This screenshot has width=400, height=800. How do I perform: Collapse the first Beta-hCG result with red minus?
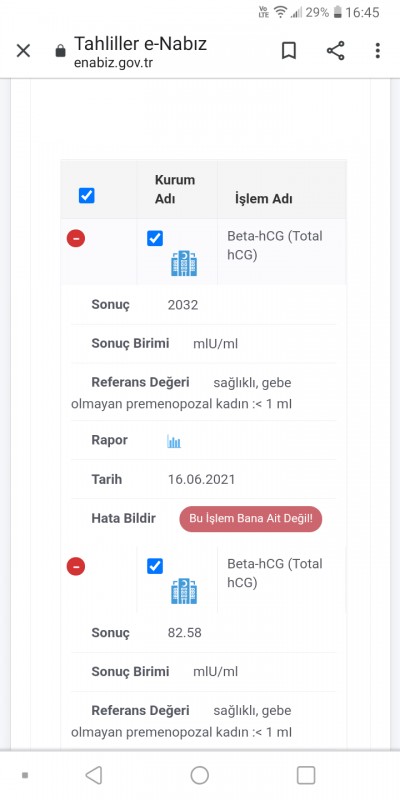pyautogui.click(x=76, y=238)
